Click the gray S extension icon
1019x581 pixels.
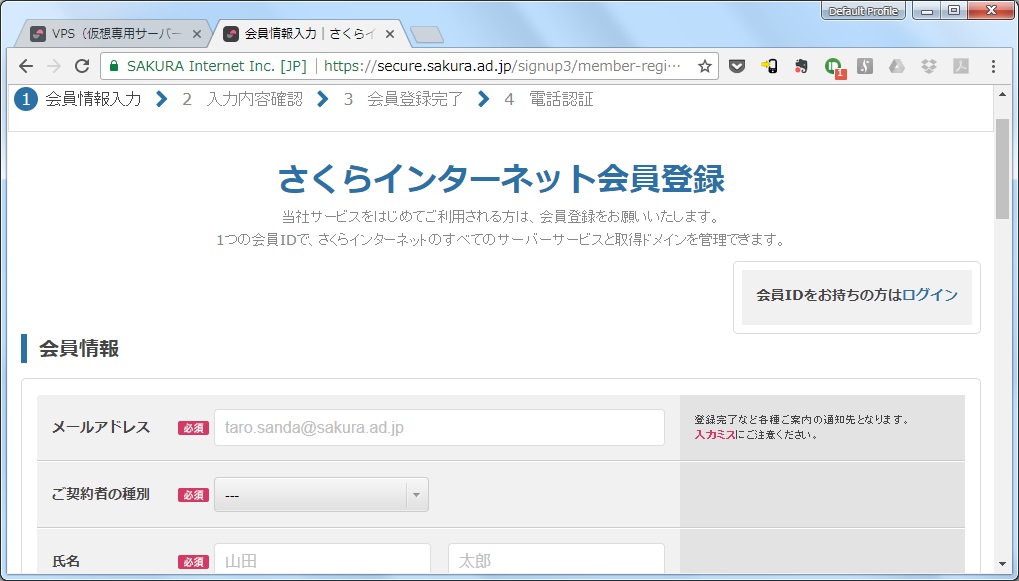pos(864,66)
